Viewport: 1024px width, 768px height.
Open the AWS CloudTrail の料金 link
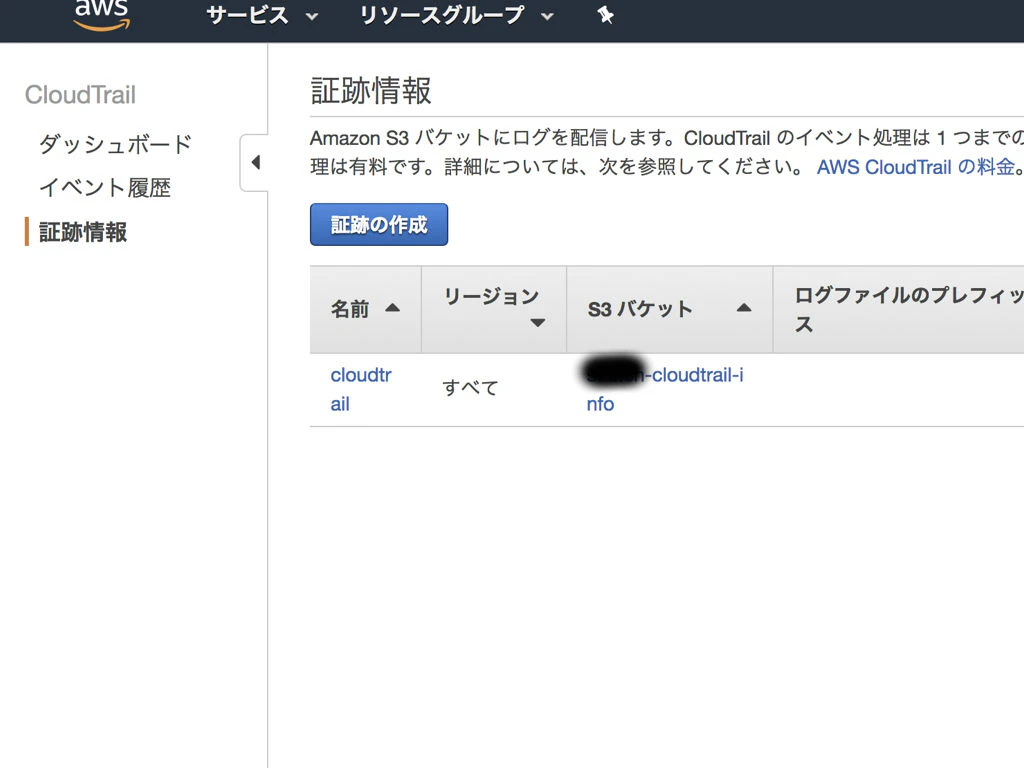point(916,167)
